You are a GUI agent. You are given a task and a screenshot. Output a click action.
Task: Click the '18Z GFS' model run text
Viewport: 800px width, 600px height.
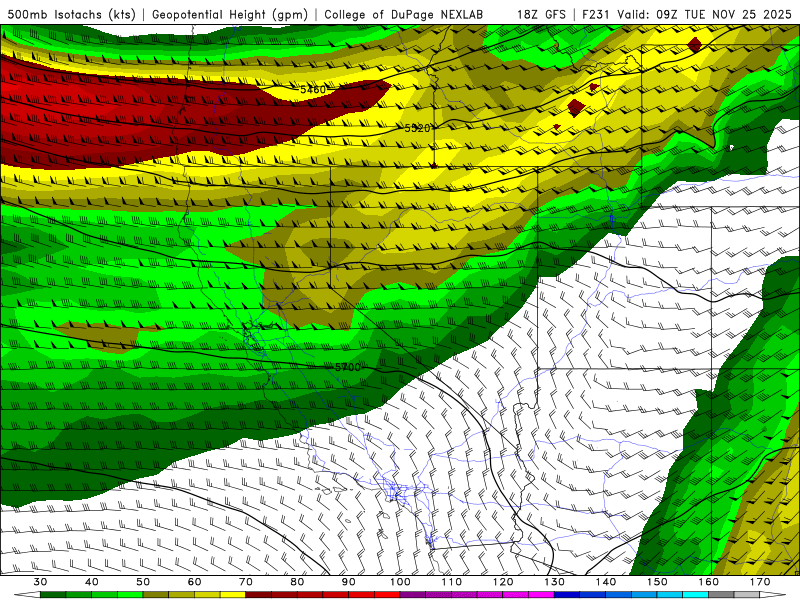click(x=541, y=14)
